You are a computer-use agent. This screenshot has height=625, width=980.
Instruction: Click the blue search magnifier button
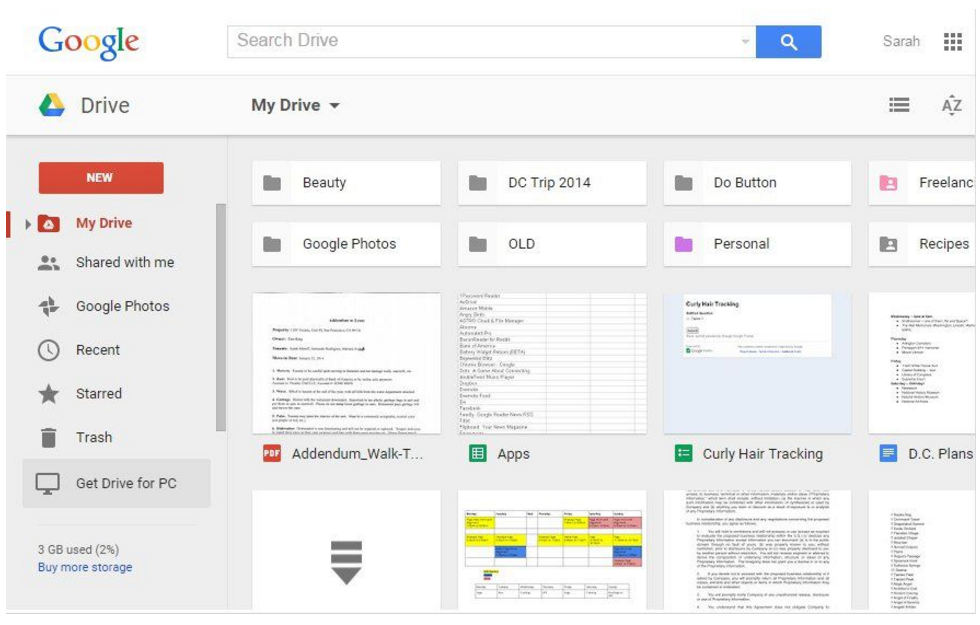(x=788, y=42)
